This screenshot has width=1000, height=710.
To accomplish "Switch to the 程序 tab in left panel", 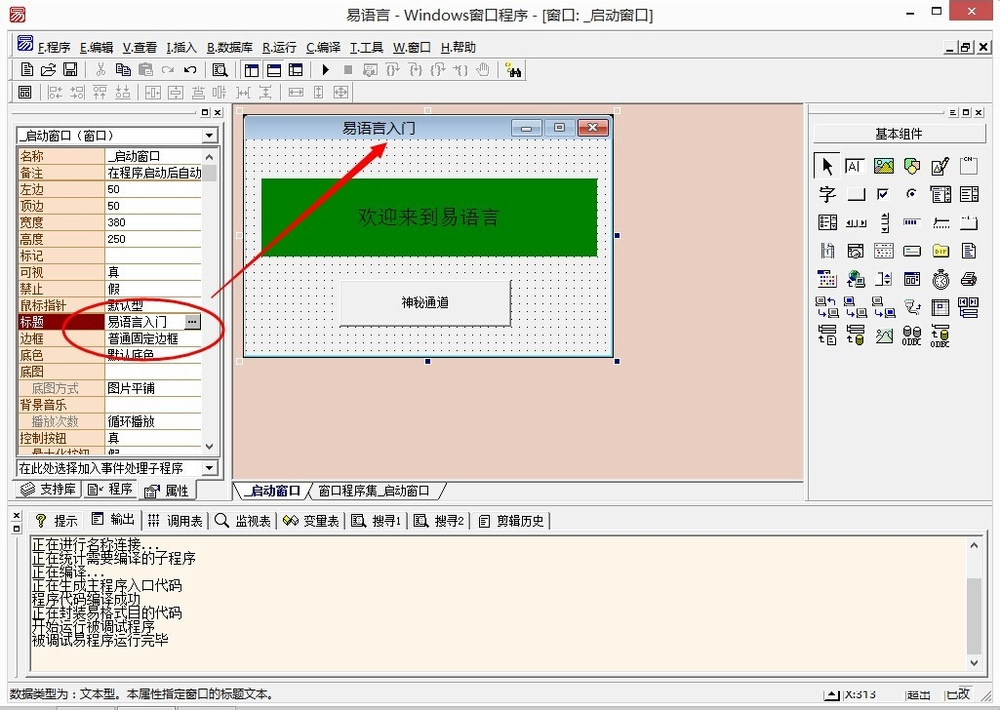I will pos(110,489).
